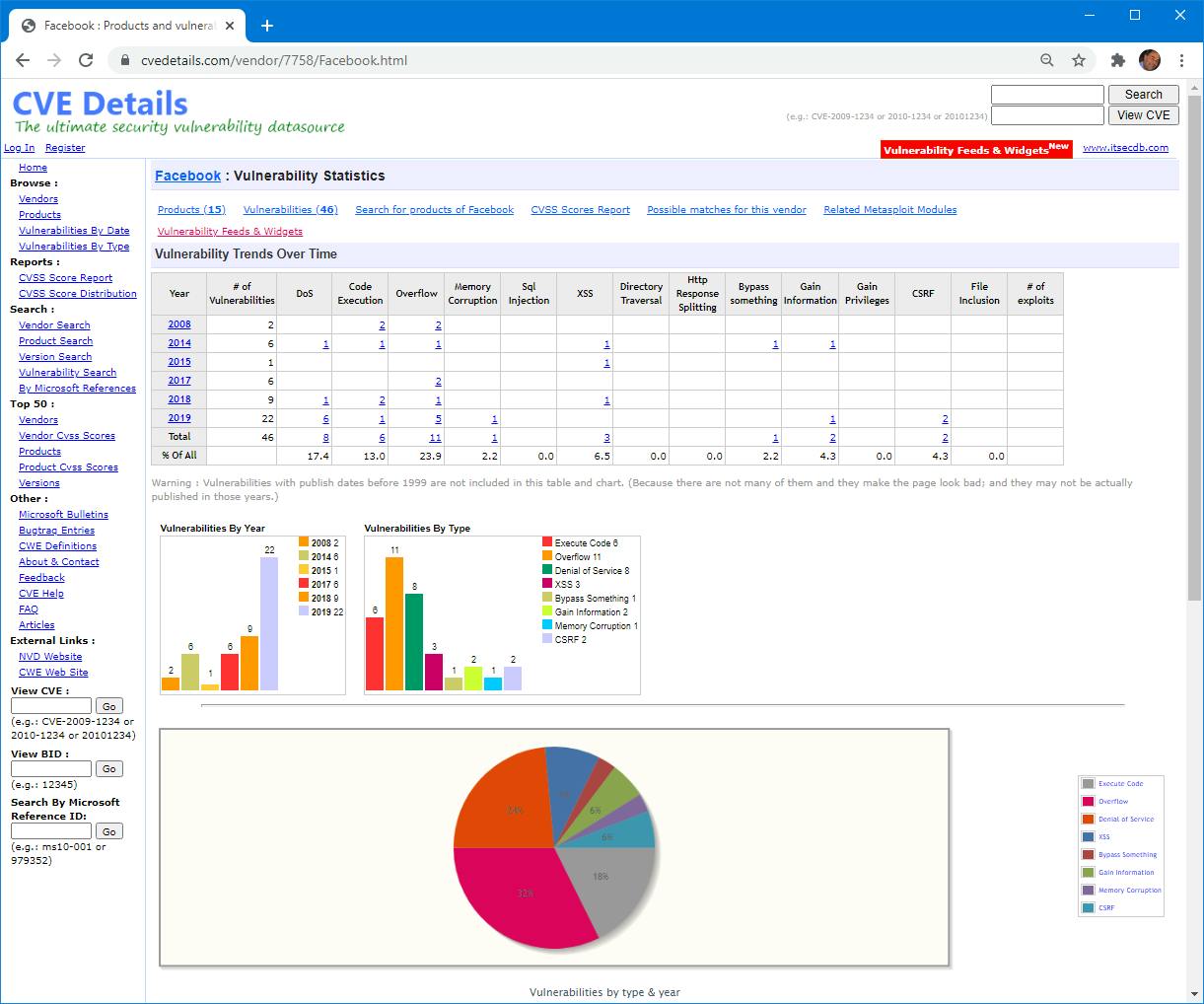Open Related Metasploit Modules link
Viewport: 1204px width, 1004px height.
point(890,210)
